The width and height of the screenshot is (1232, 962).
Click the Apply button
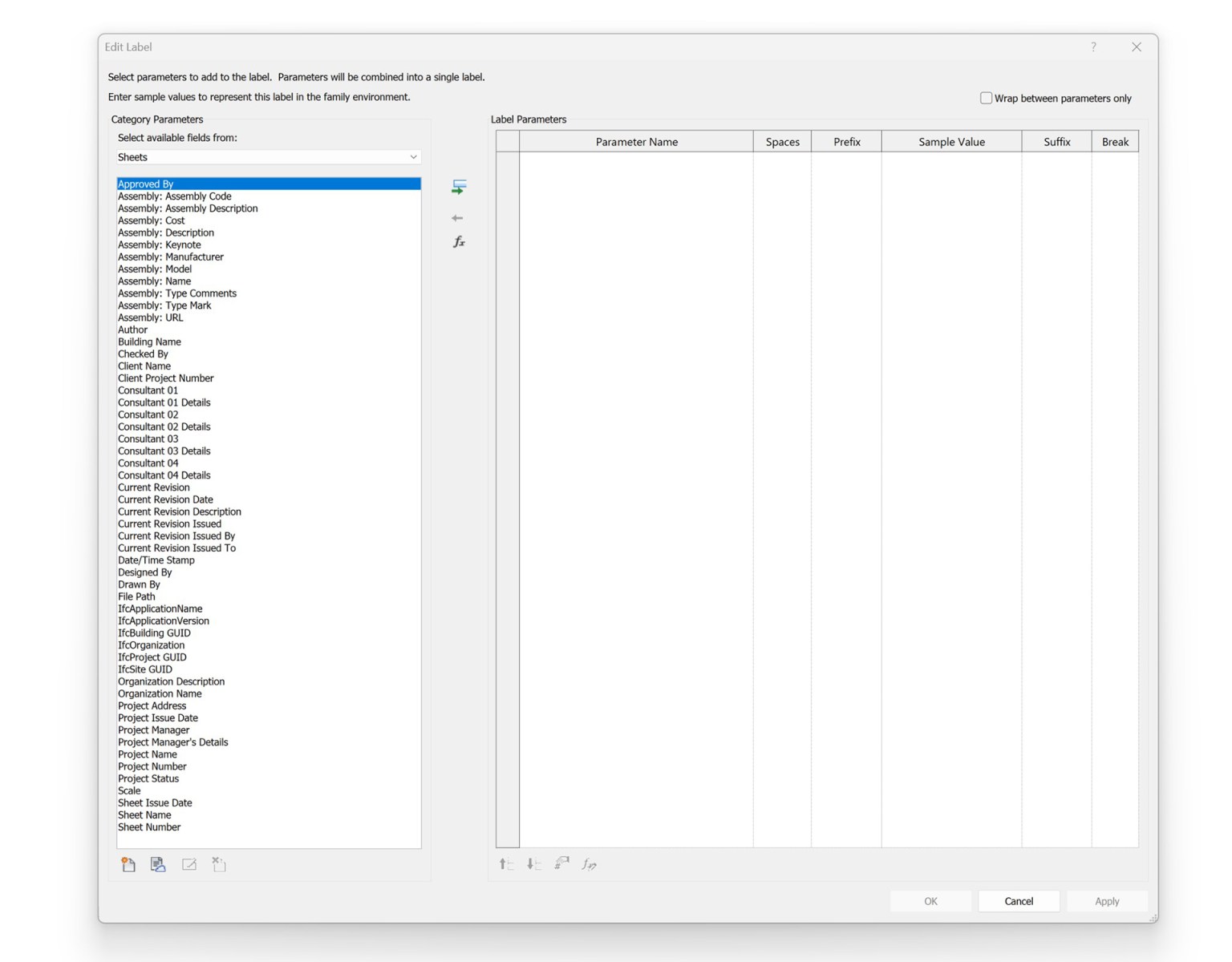point(1107,901)
